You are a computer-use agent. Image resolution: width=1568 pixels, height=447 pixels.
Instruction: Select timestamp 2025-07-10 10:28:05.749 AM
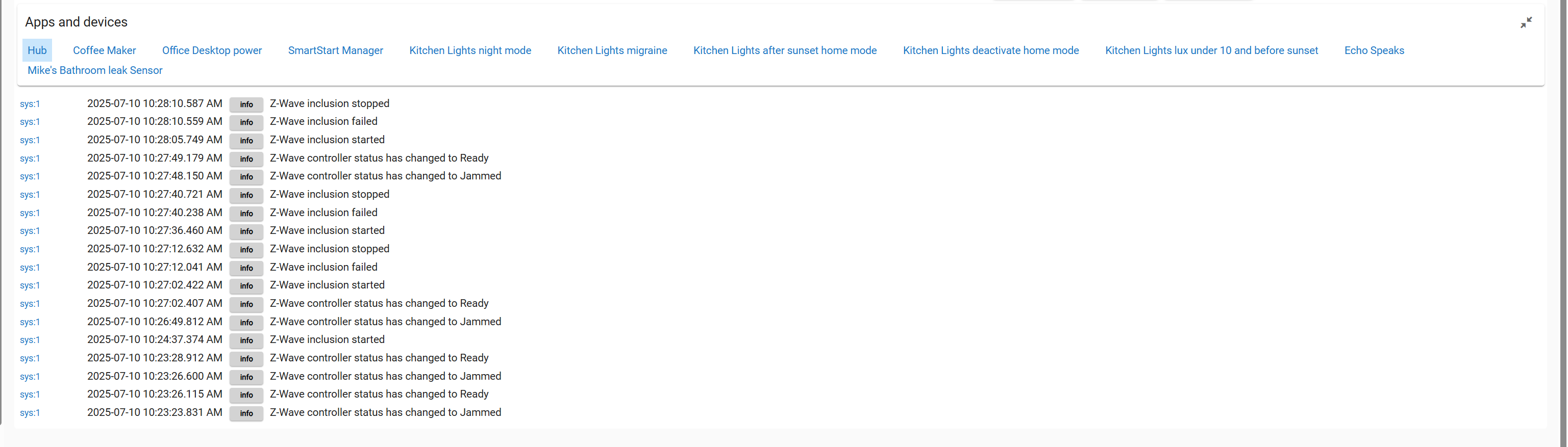click(155, 140)
